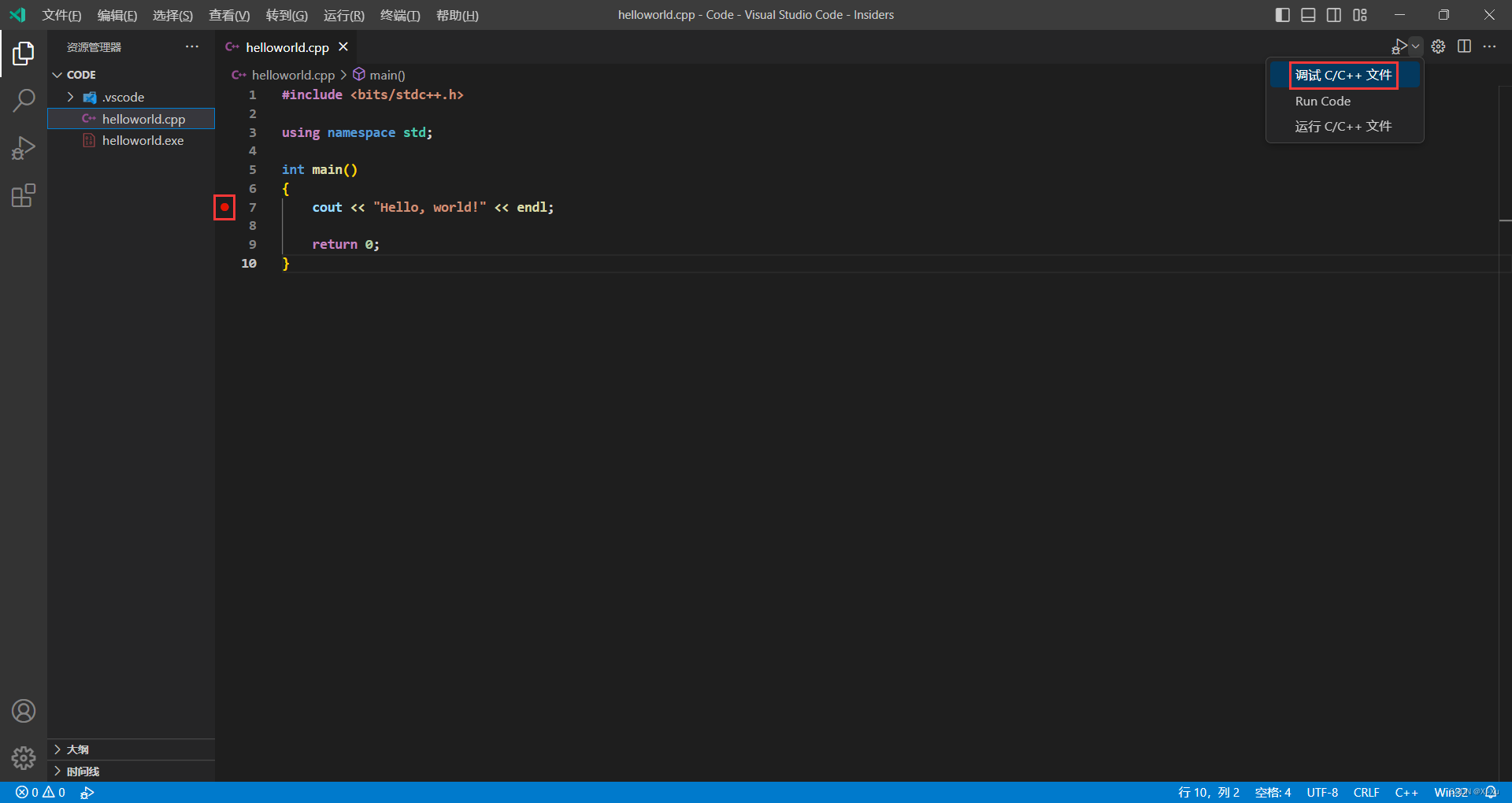Open helloworld.exe in the explorer
Image resolution: width=1512 pixels, height=803 pixels.
point(143,140)
